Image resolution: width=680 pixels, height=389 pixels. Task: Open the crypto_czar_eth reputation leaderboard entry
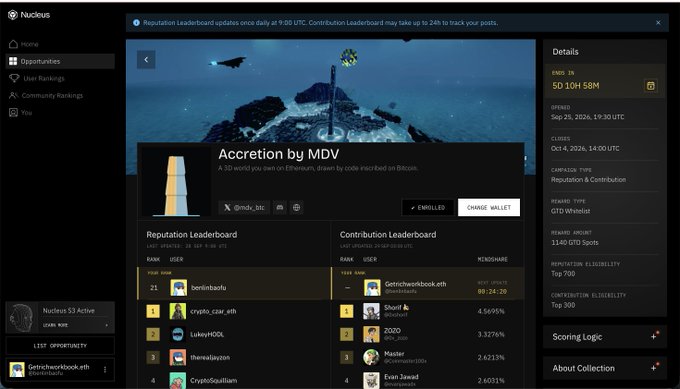pyautogui.click(x=234, y=311)
